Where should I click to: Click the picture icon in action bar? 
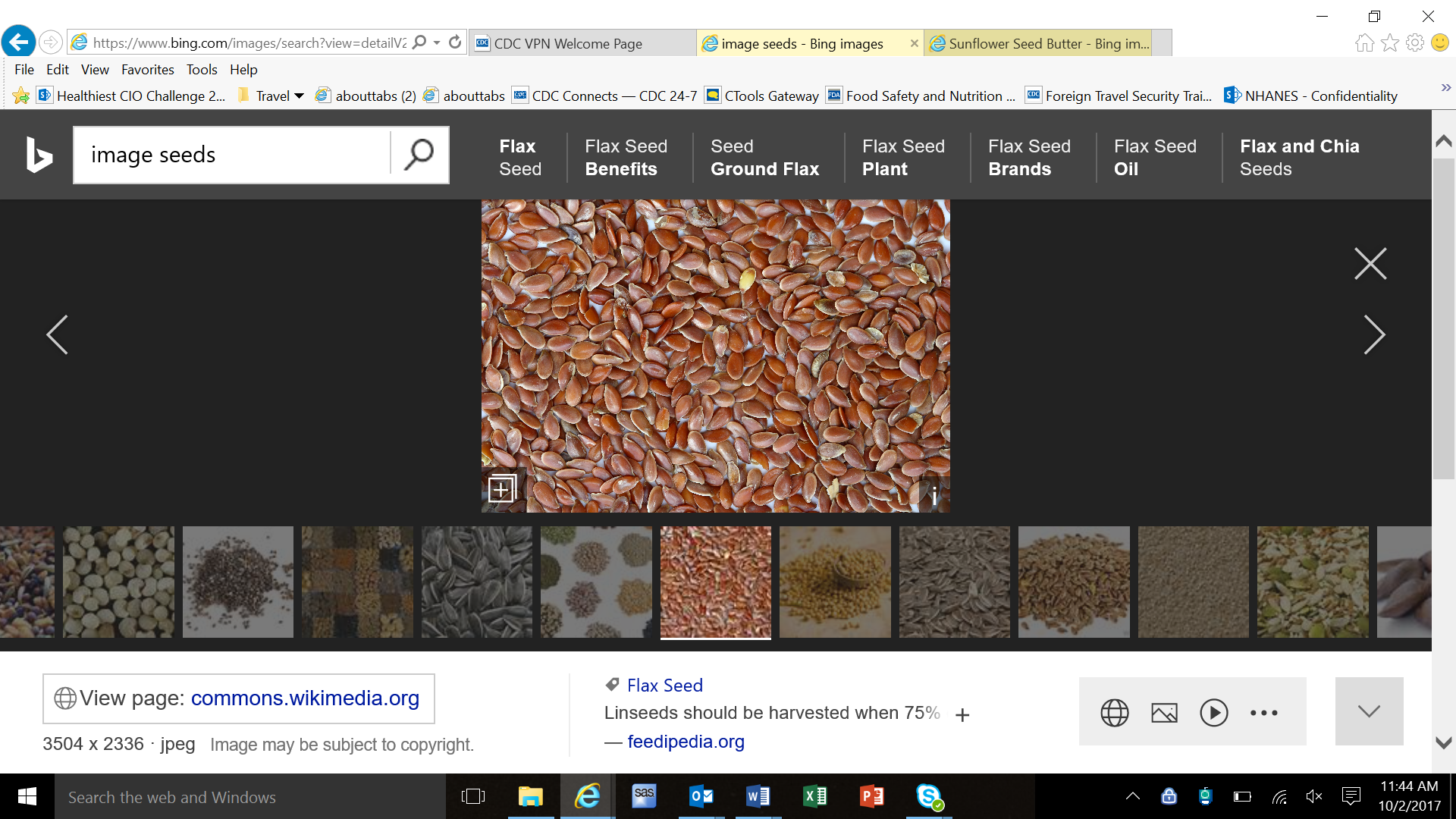(1164, 713)
